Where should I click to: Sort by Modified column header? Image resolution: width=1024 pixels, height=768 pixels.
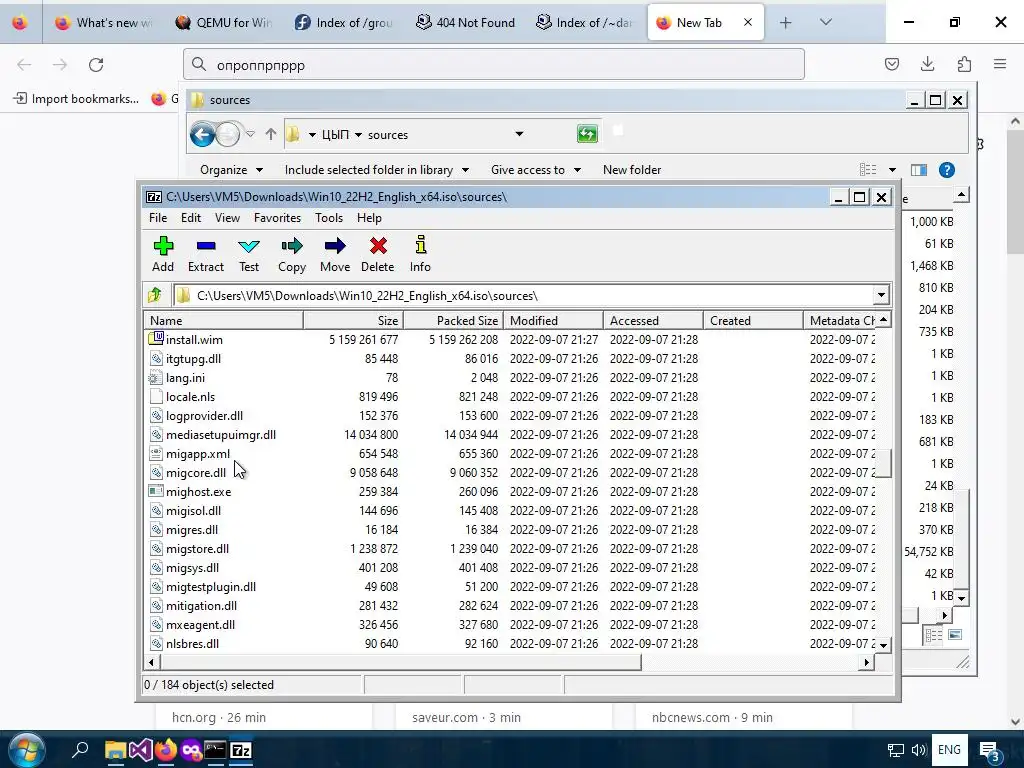click(553, 320)
